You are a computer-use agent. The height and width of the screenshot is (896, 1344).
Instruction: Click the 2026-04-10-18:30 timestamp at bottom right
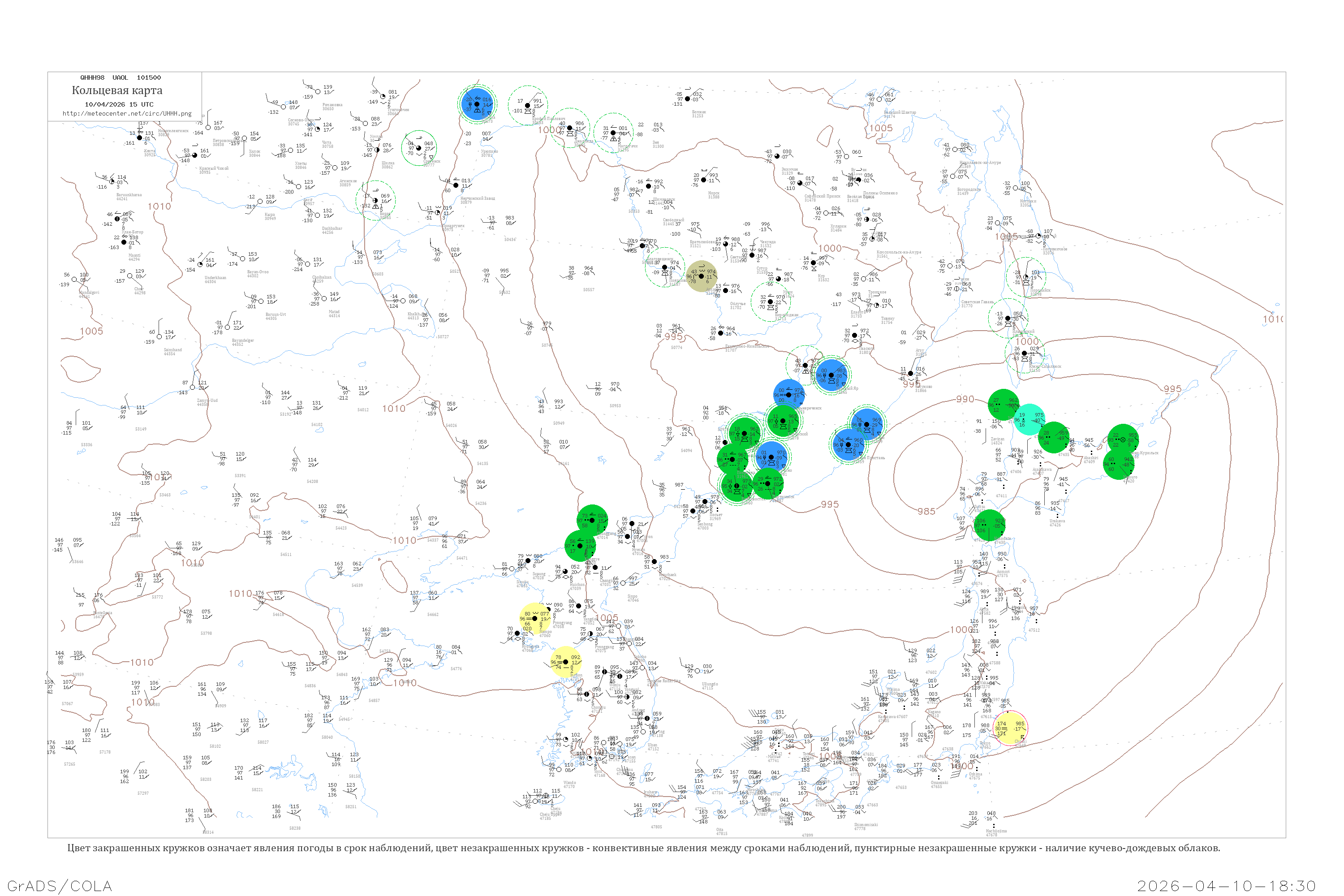click(x=1226, y=886)
